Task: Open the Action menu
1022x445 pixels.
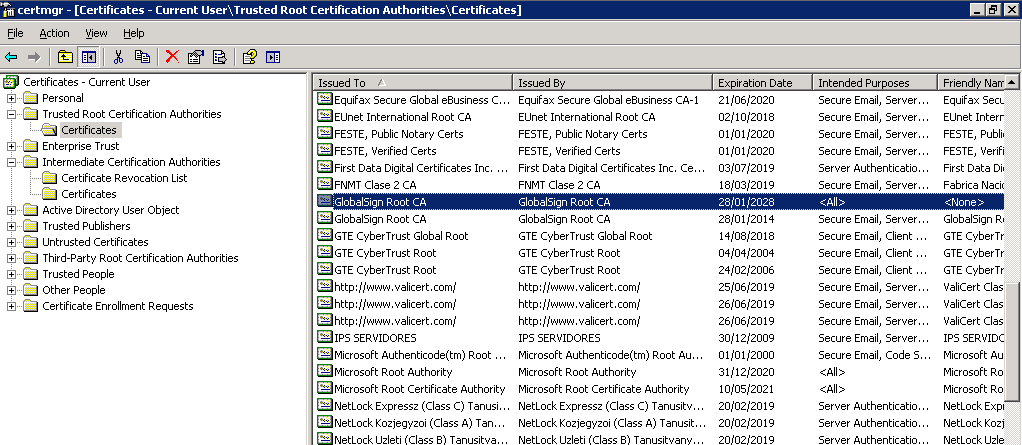Action: pos(54,33)
